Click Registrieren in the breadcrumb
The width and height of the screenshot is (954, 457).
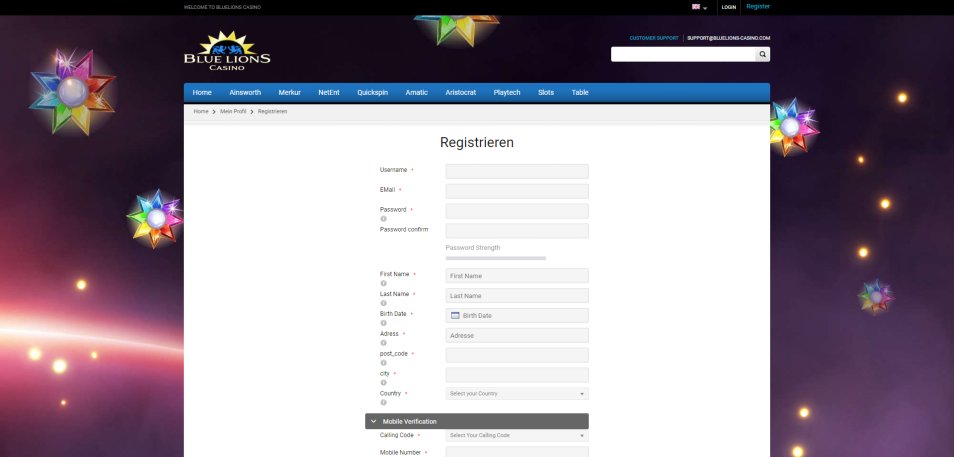coord(273,111)
